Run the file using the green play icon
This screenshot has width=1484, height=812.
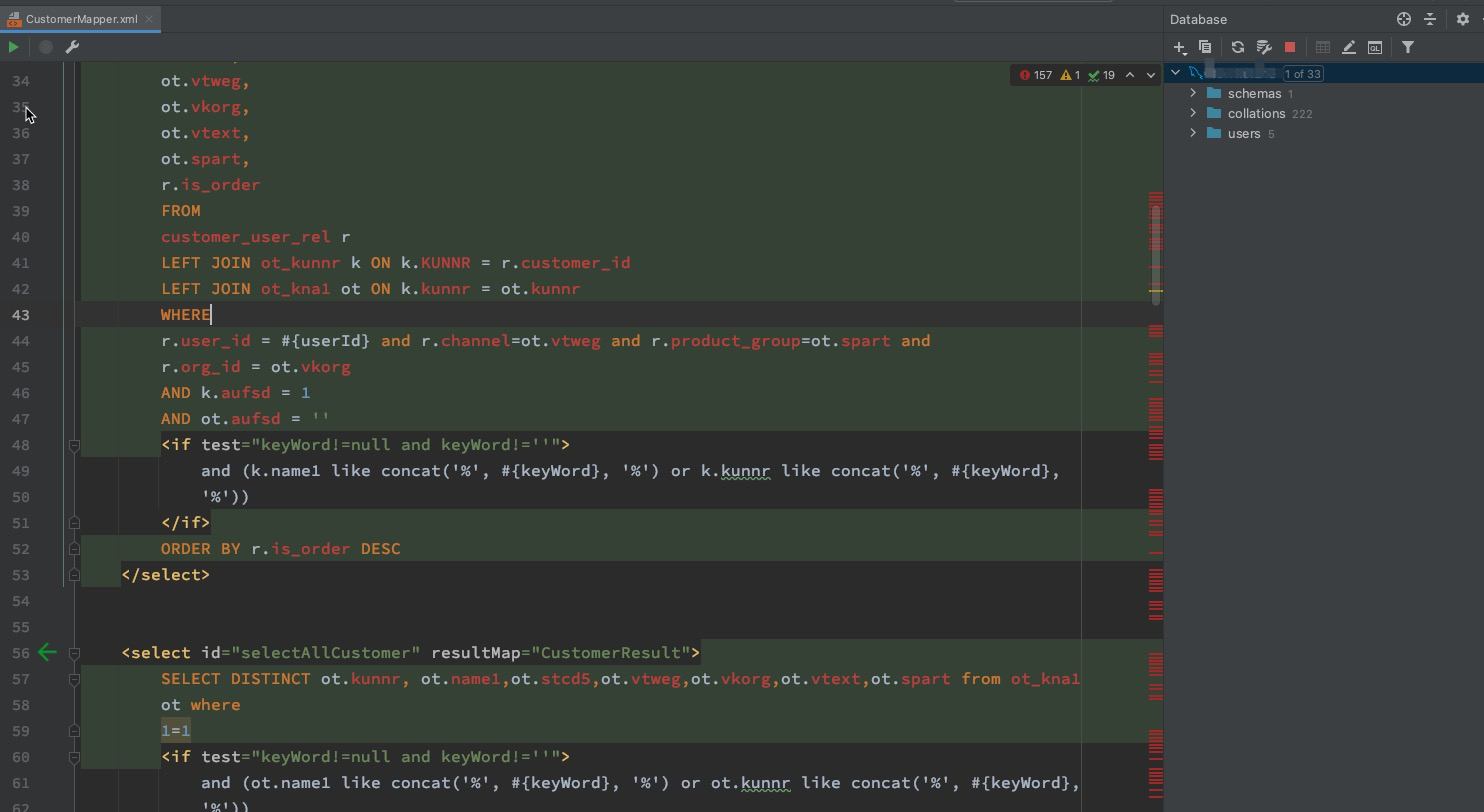(13, 46)
